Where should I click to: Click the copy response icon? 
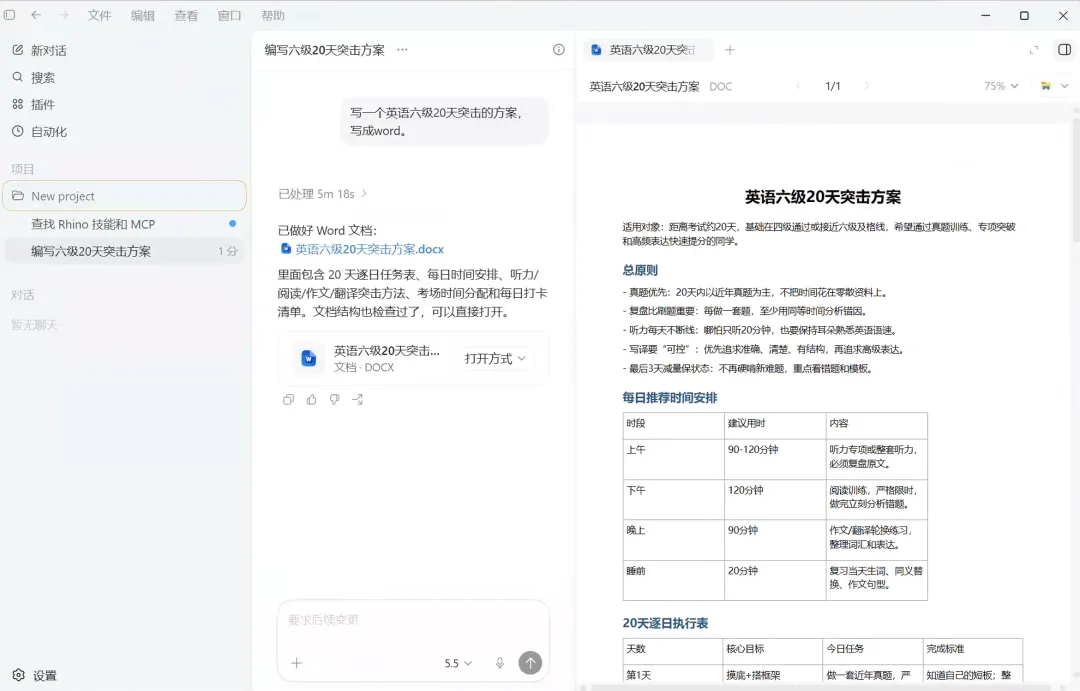(289, 400)
